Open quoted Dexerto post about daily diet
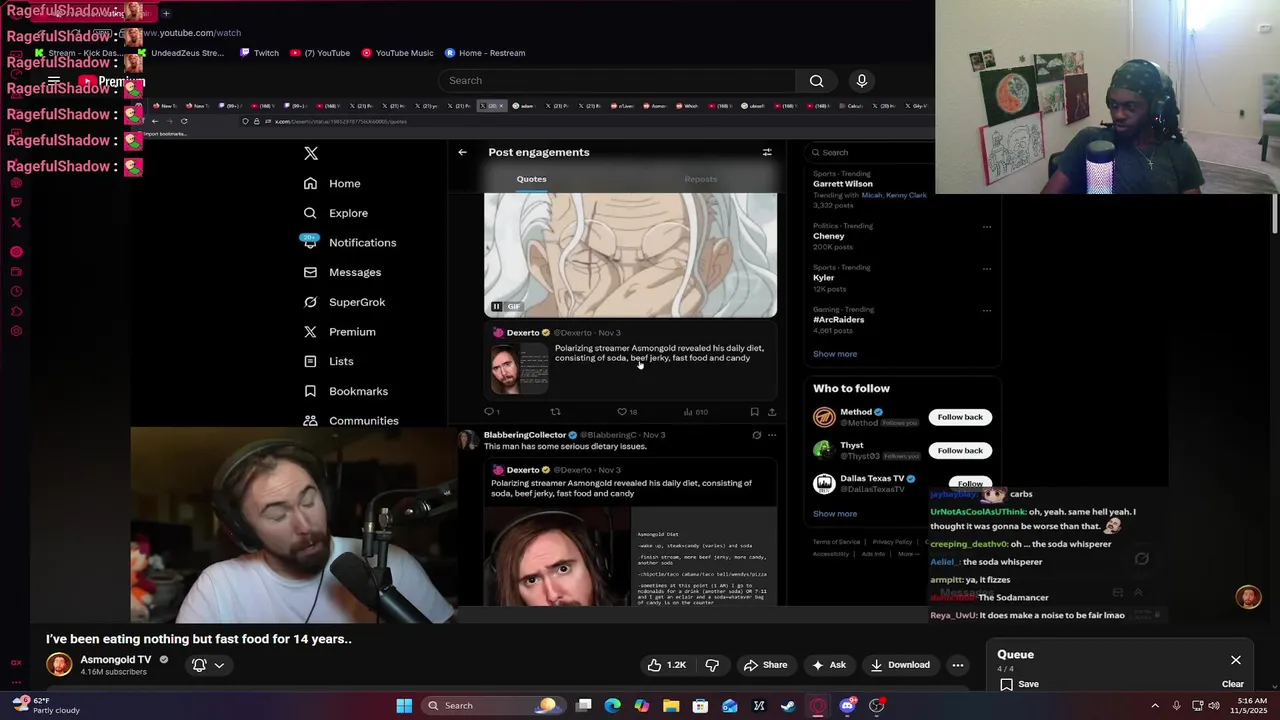The height and width of the screenshot is (720, 1280). pos(630,360)
